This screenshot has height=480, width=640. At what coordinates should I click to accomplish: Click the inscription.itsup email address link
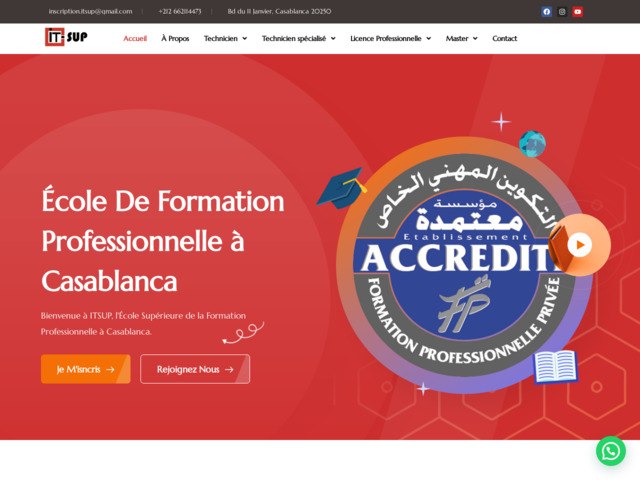(x=90, y=11)
